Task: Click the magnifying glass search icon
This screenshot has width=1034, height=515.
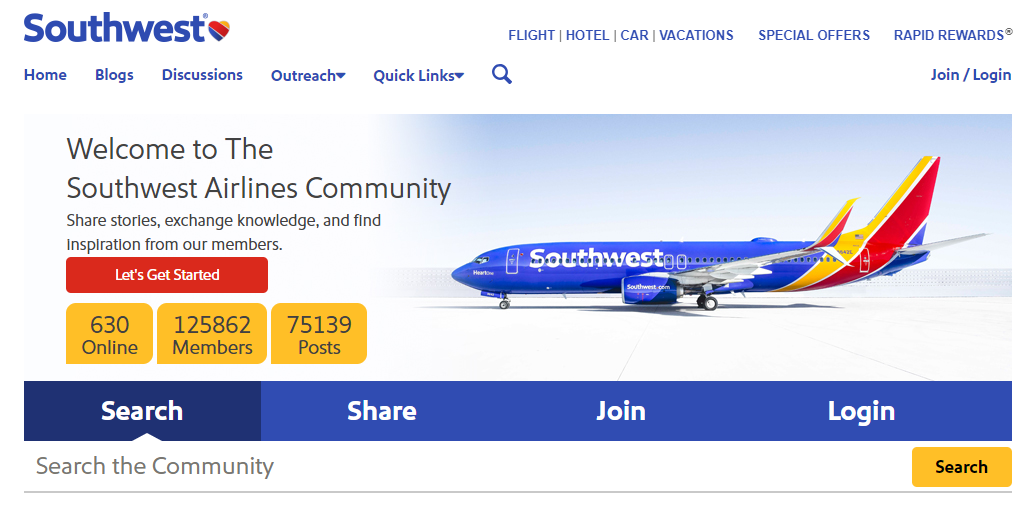Action: click(x=502, y=75)
